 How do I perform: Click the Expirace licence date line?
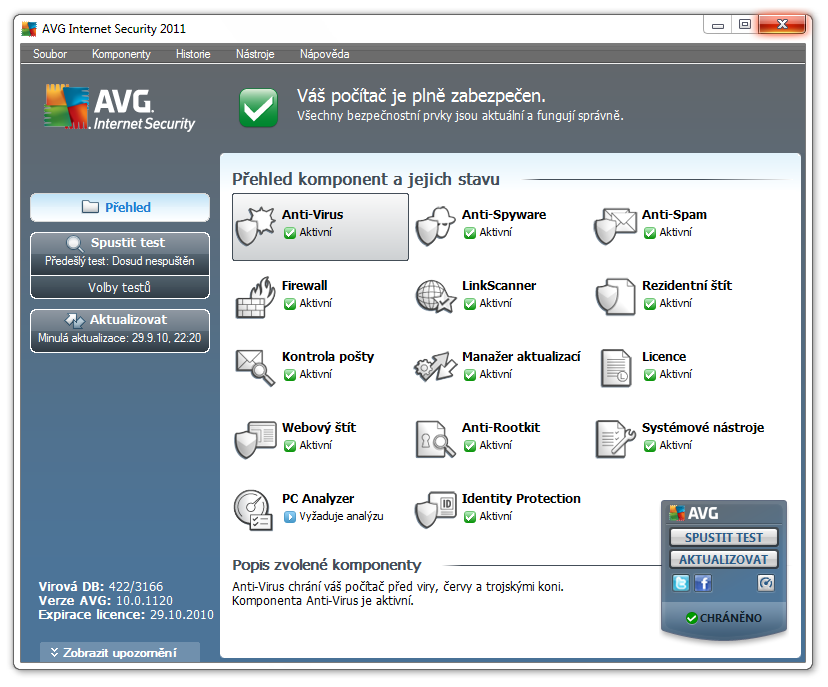click(x=126, y=615)
